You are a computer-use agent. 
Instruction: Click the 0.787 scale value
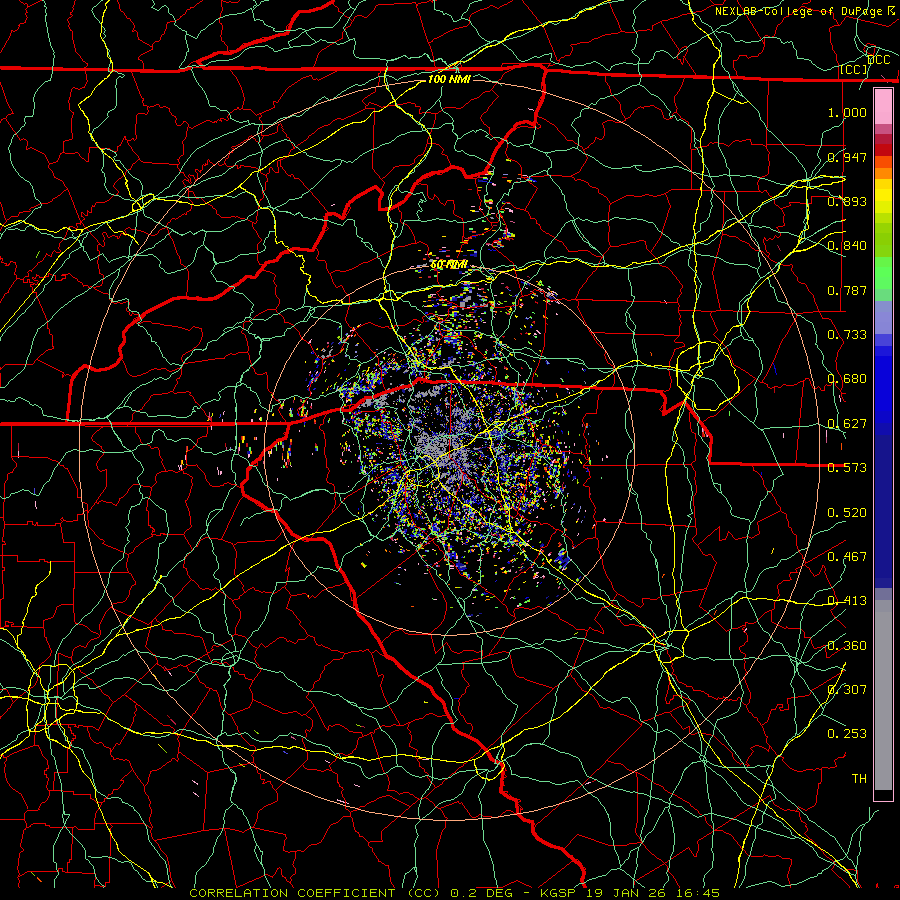coord(847,290)
